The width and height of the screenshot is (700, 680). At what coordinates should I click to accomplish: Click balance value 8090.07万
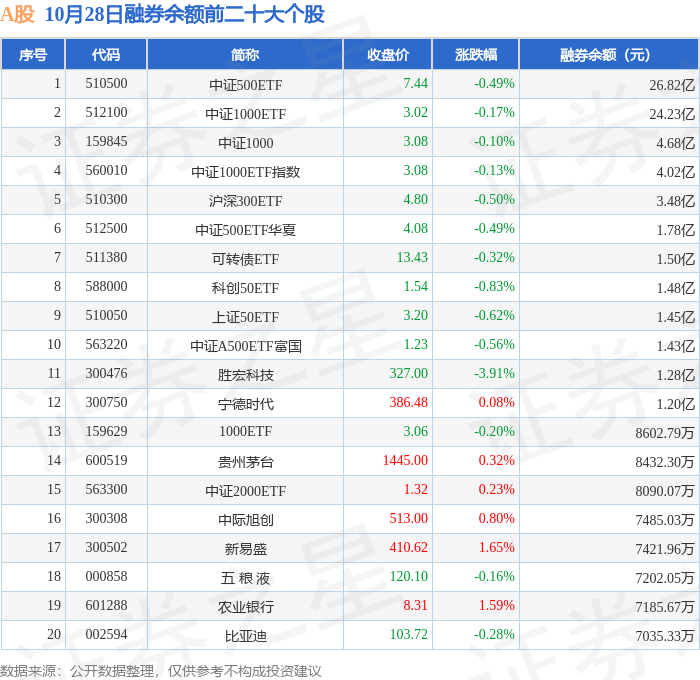coord(665,491)
